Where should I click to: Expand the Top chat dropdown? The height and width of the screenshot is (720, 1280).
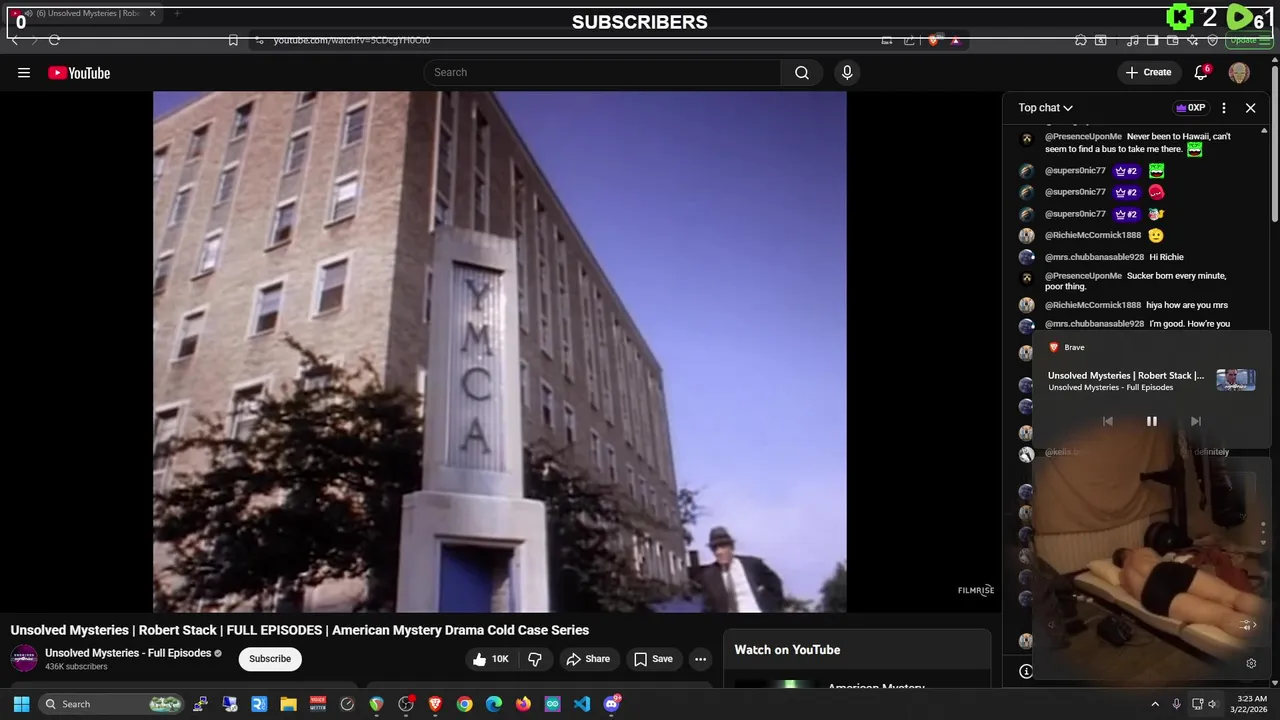click(1045, 108)
